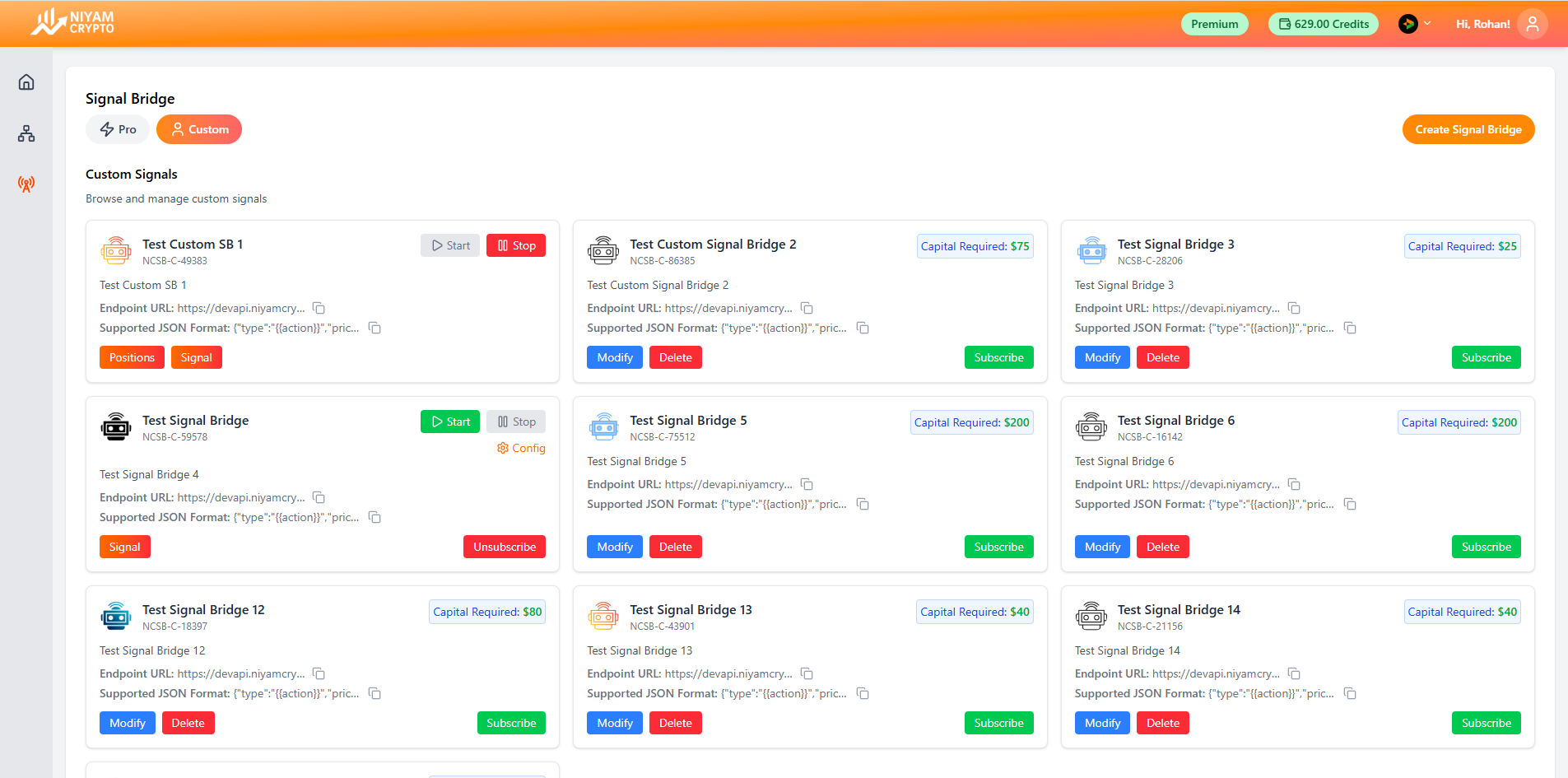1568x778 pixels.
Task: Copy Endpoint URL of Test Signal Bridge 14
Action: click(1294, 673)
